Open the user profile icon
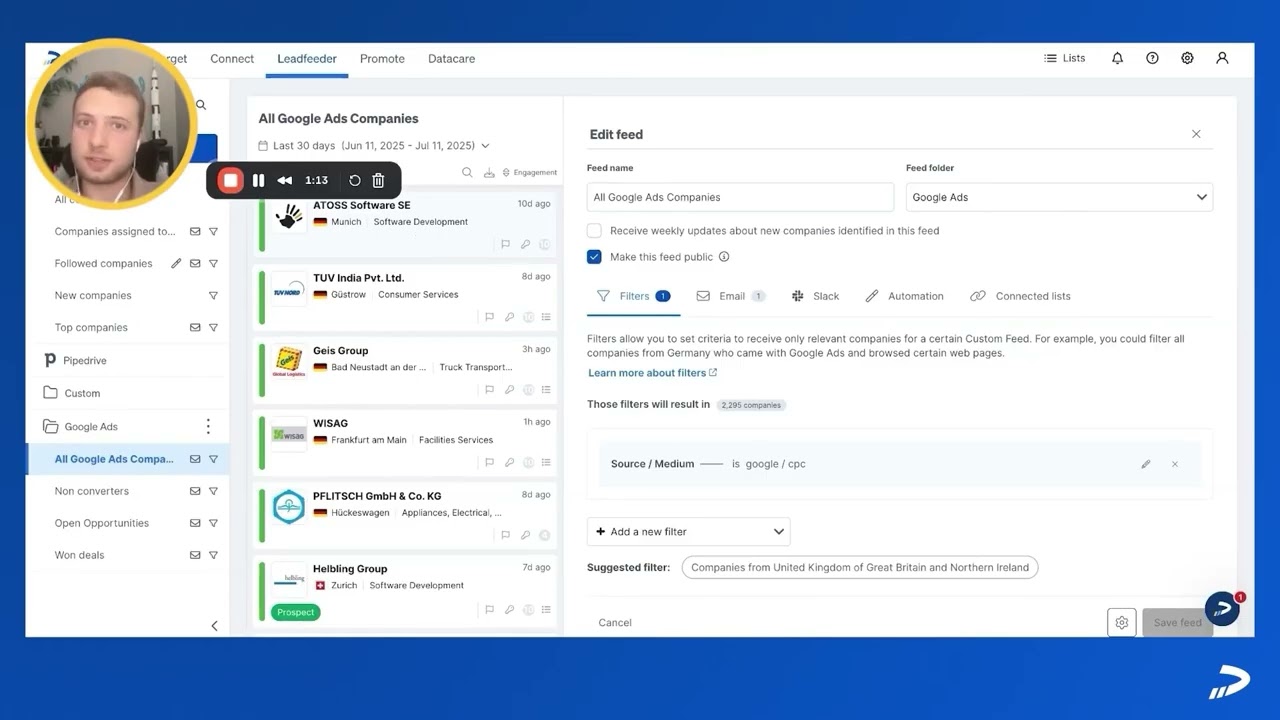Image resolution: width=1280 pixels, height=720 pixels. coord(1222,58)
